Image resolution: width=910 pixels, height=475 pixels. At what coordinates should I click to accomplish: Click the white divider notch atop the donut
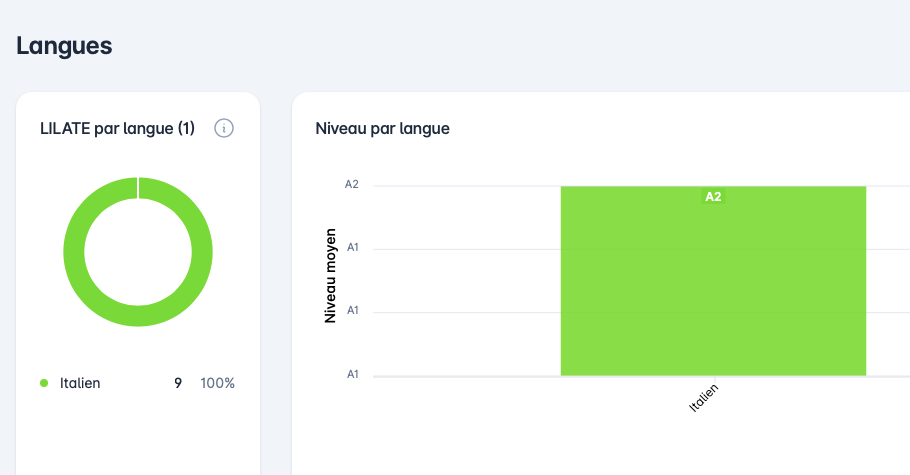(138, 187)
